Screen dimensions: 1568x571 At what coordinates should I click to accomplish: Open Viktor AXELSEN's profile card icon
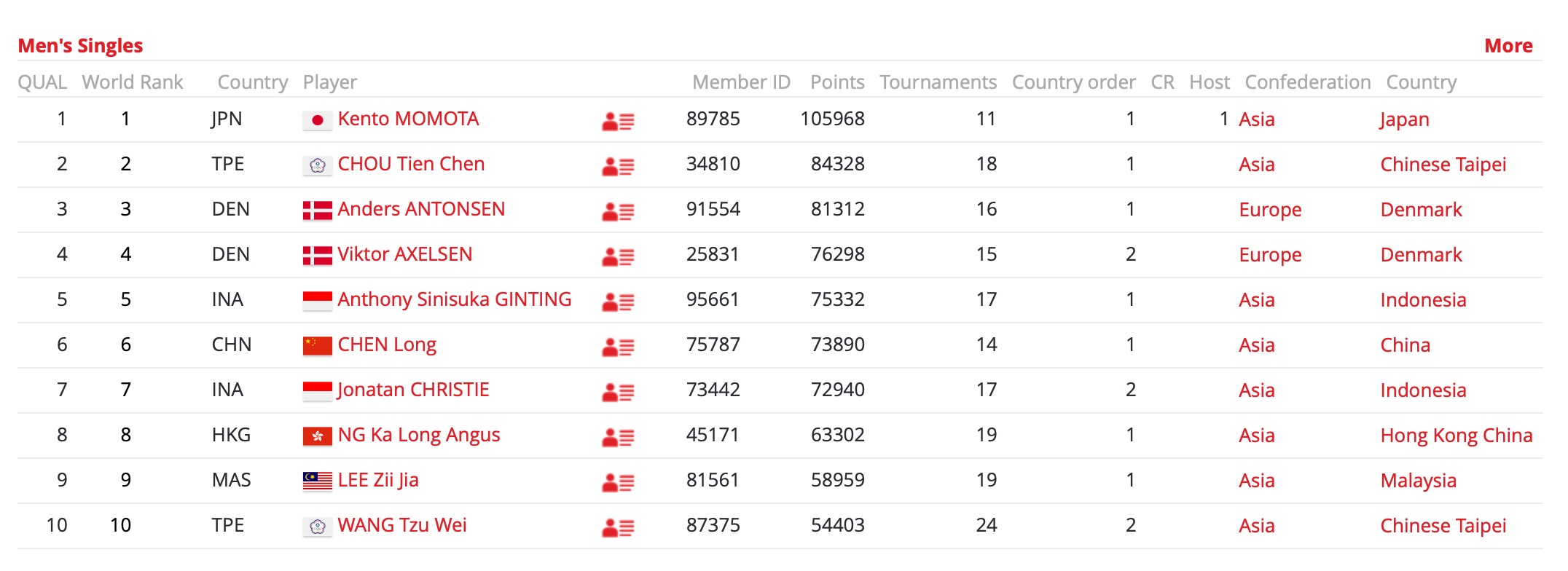[x=618, y=256]
